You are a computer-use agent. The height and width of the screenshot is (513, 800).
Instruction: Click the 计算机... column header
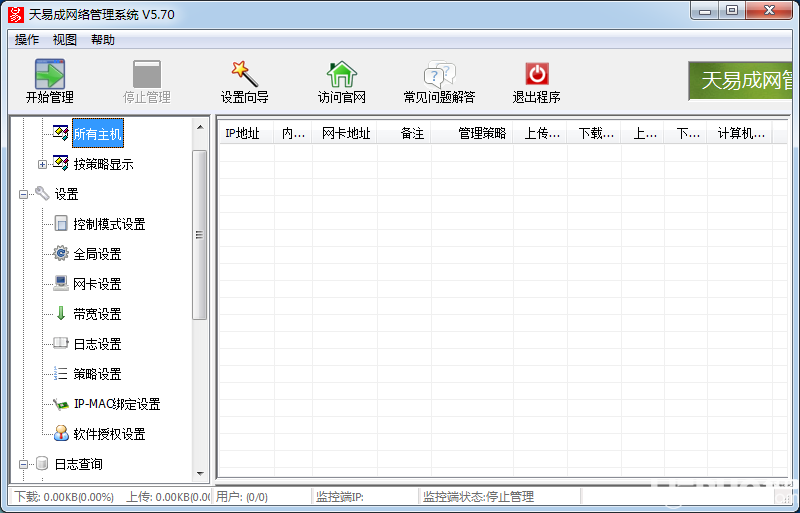pyautogui.click(x=740, y=133)
